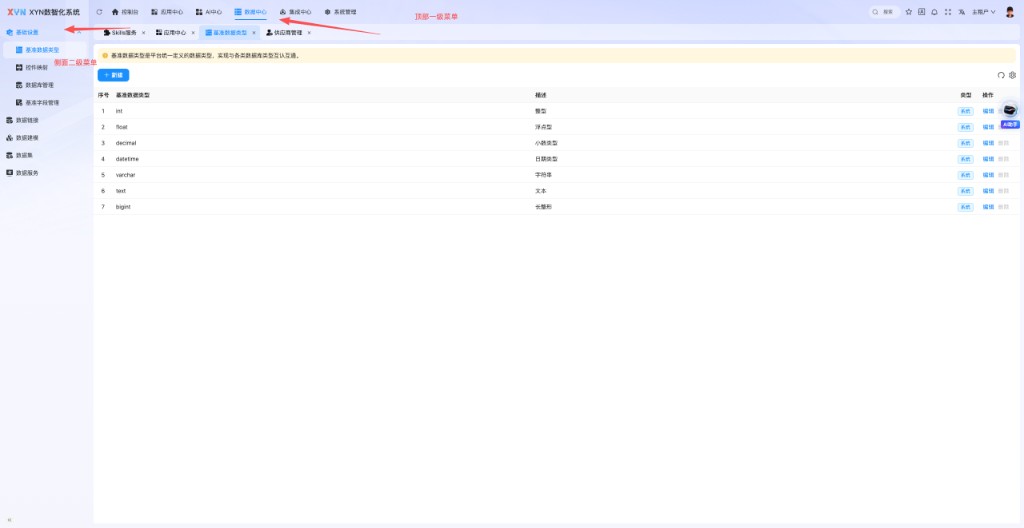Viewport: 1024px width, 528px height.
Task: Click the star favorites icon in header
Action: tap(908, 12)
